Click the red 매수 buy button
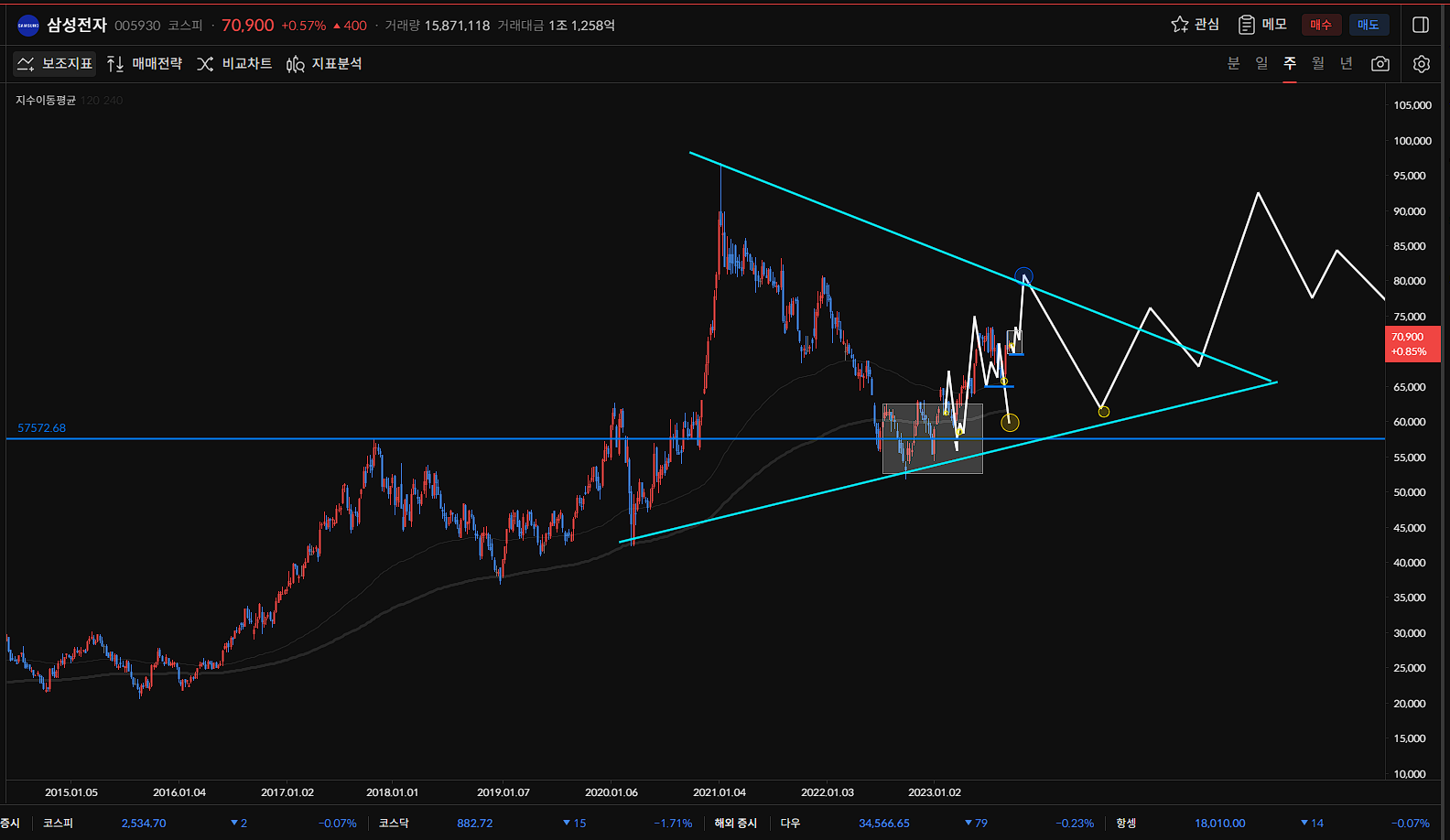 1321,25
